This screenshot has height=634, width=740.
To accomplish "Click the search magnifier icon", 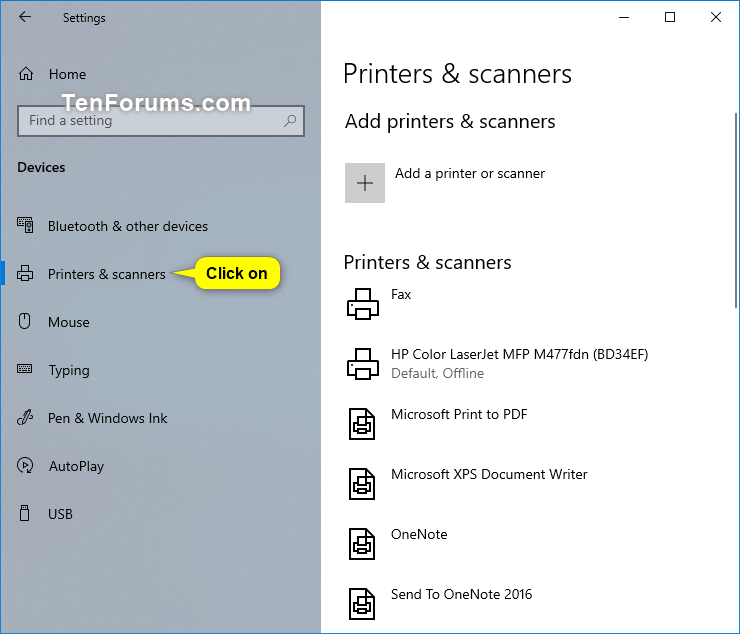I will click(290, 121).
